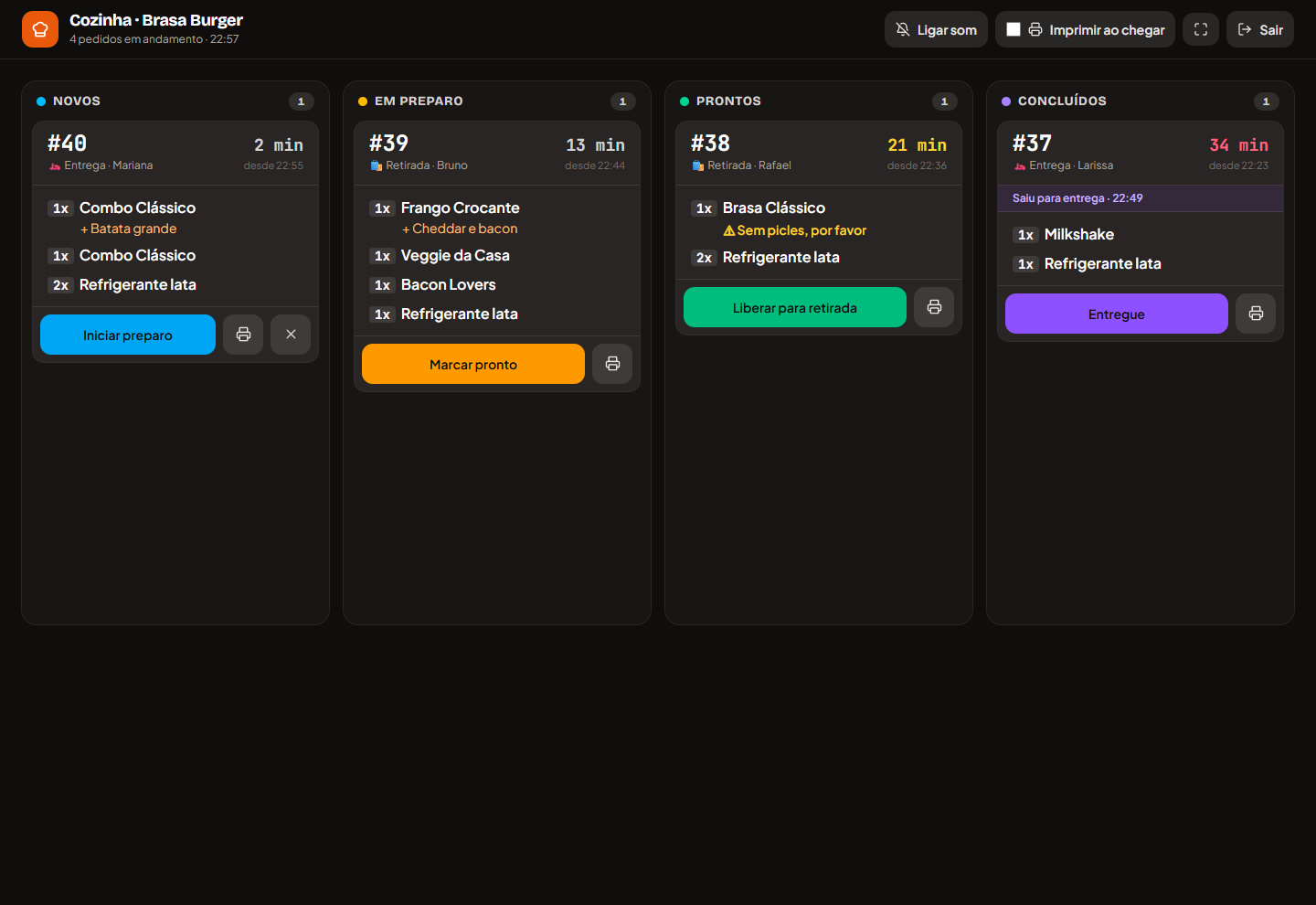The image size is (1316, 905).
Task: Click the count badge in NOVOS header
Action: [302, 101]
